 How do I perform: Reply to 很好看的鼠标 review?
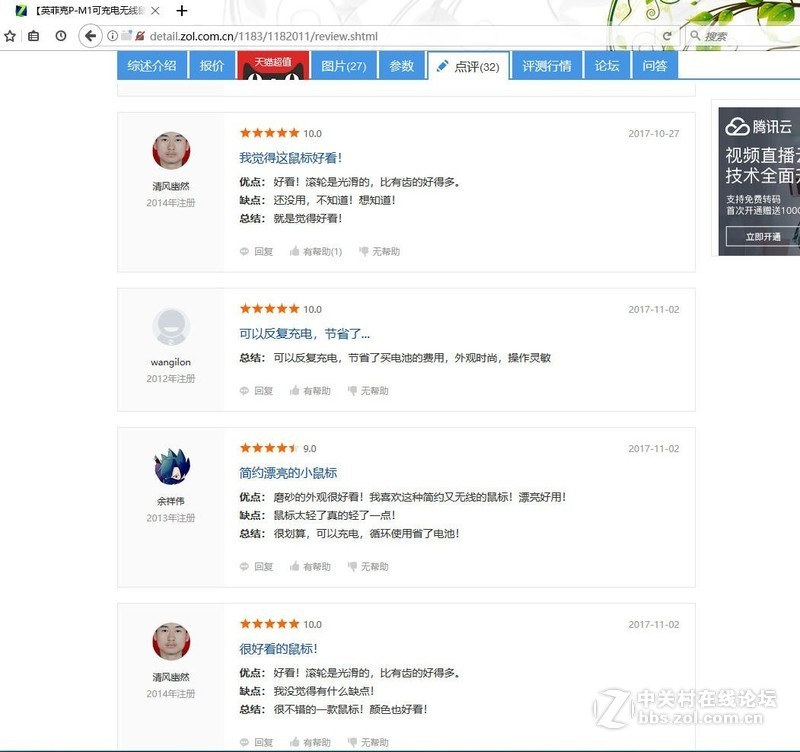pyautogui.click(x=257, y=742)
